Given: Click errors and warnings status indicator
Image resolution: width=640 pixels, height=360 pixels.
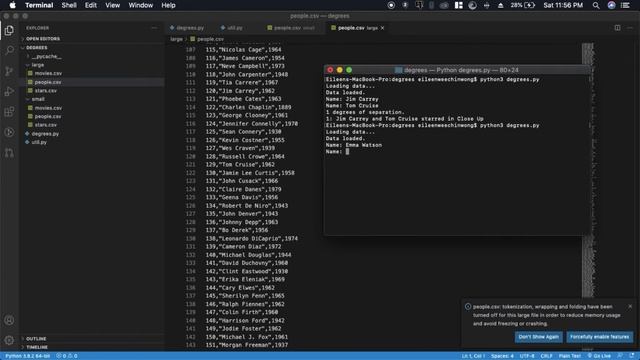Looking at the screenshot, I should [x=67, y=356].
